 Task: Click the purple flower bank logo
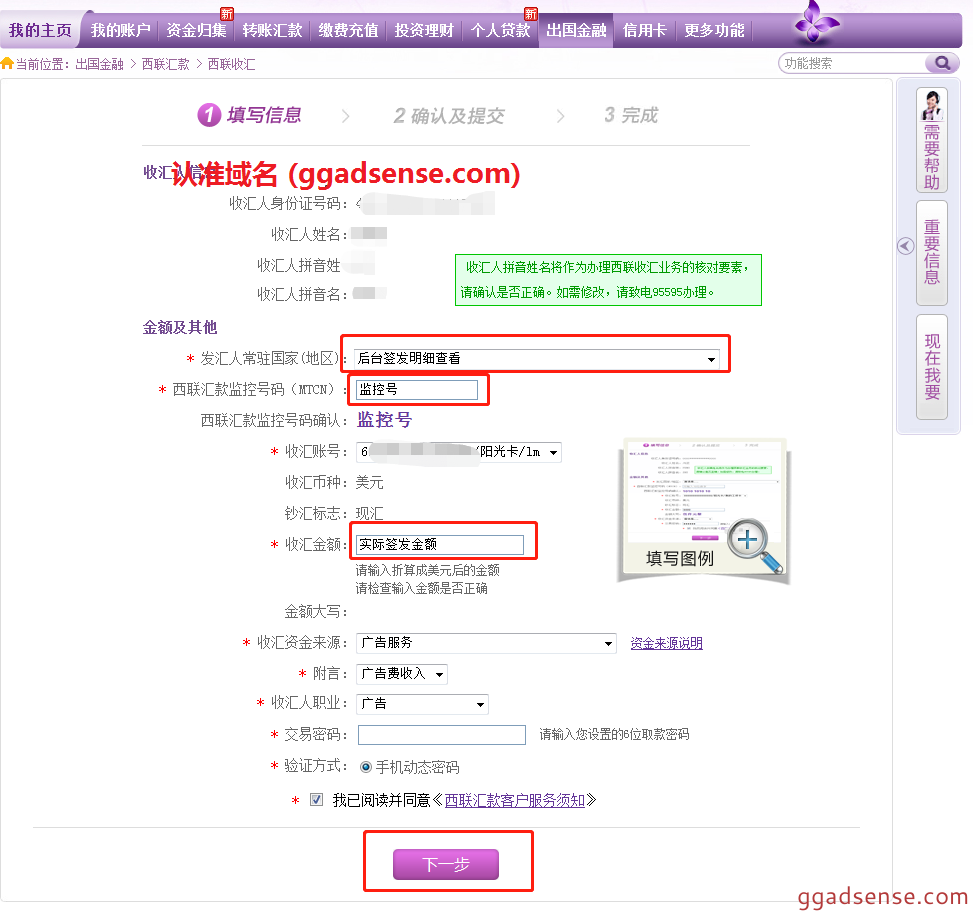click(816, 24)
